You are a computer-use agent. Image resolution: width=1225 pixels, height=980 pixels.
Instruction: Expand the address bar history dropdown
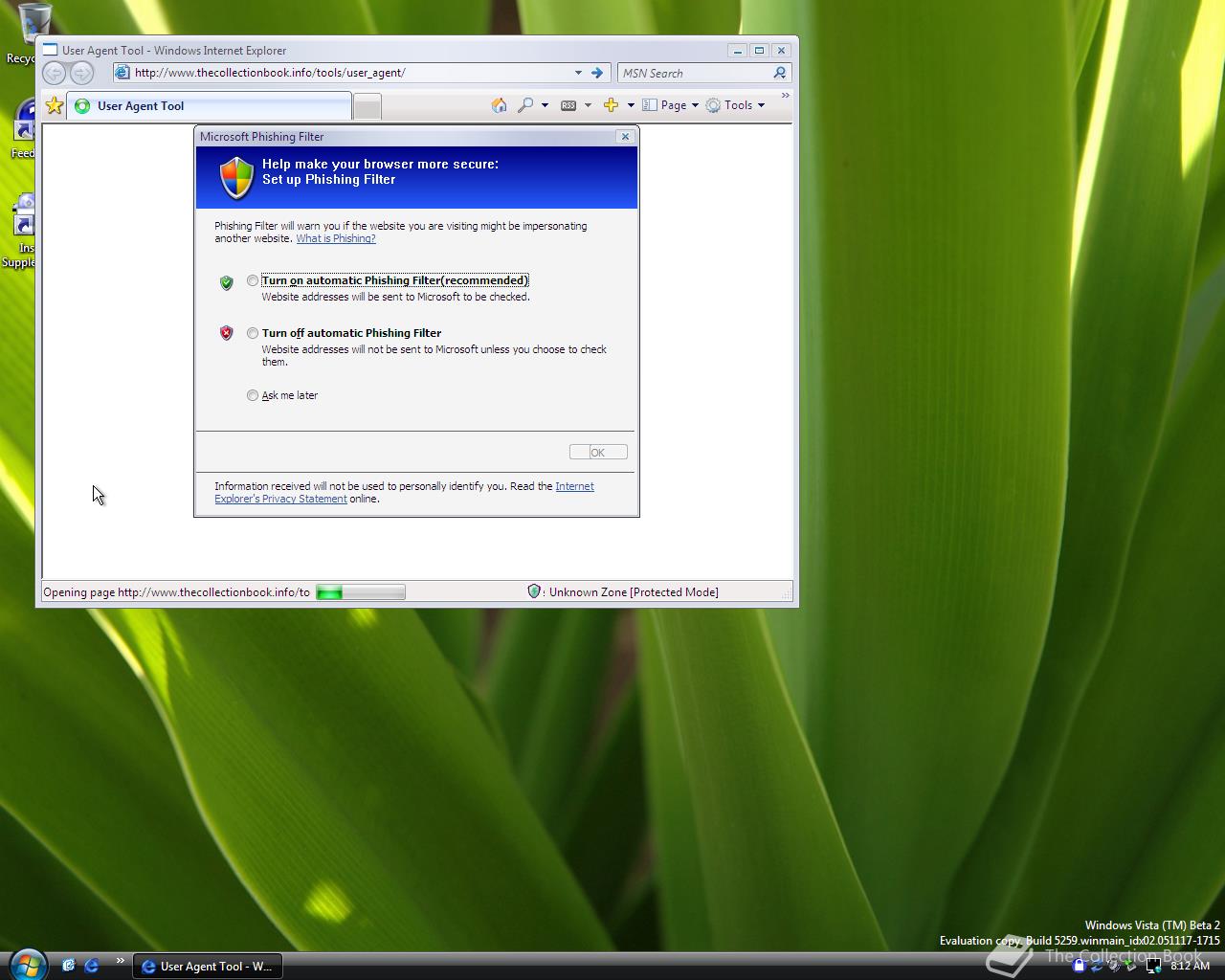pyautogui.click(x=578, y=73)
